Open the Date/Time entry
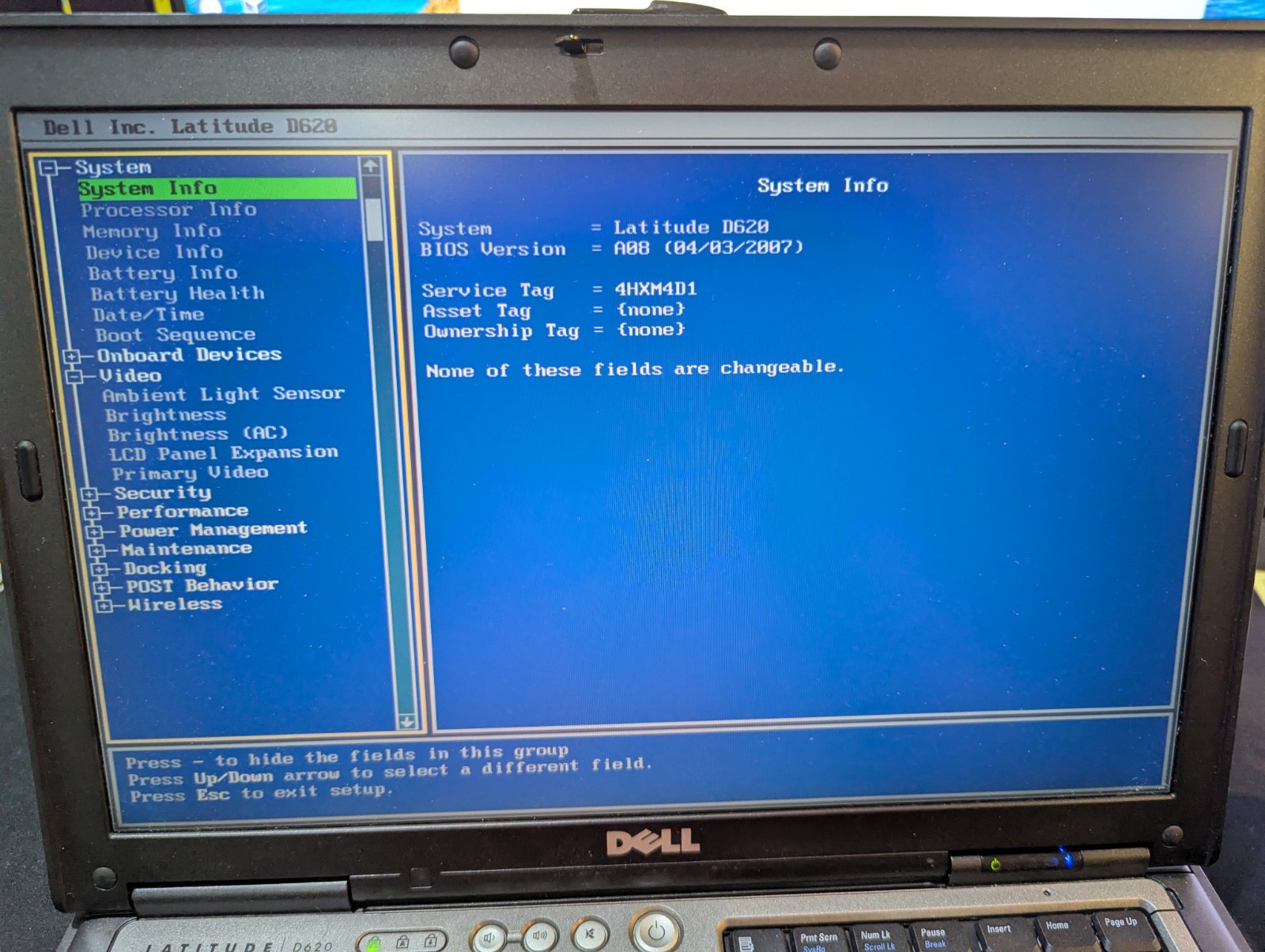Image resolution: width=1265 pixels, height=952 pixels. tap(149, 315)
